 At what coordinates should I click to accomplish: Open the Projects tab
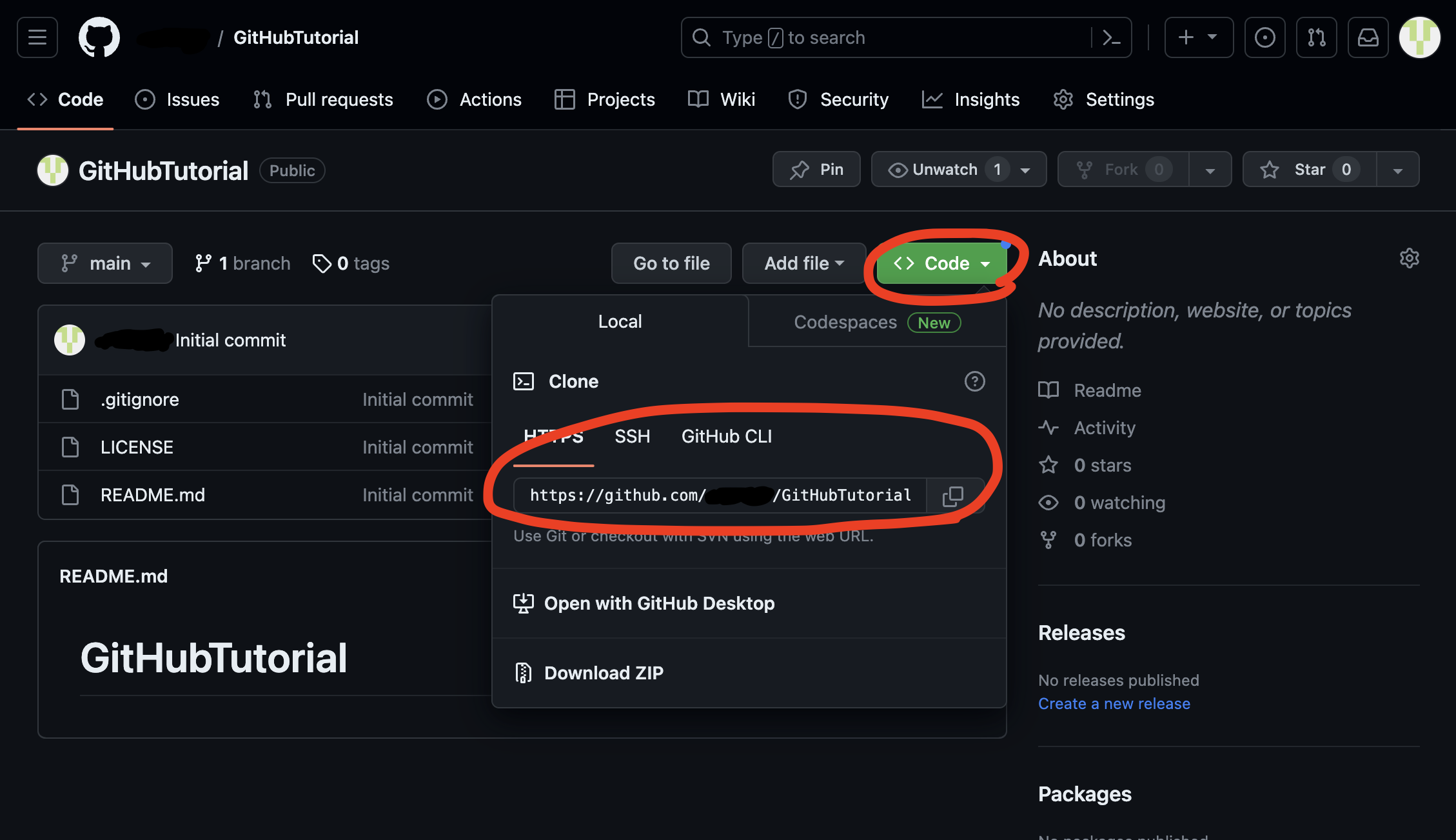coord(605,99)
